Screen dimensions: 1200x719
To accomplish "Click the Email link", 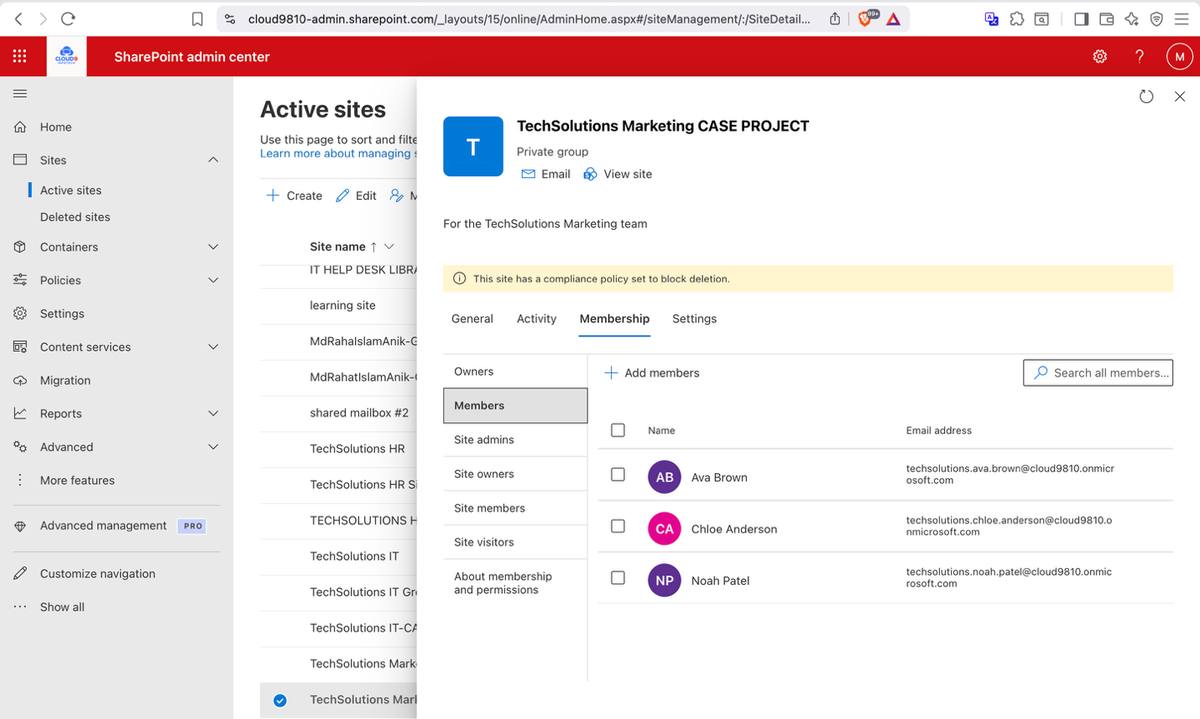I will [x=546, y=174].
